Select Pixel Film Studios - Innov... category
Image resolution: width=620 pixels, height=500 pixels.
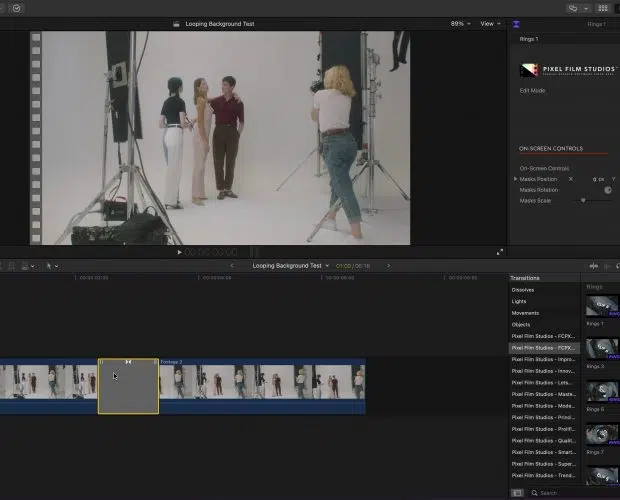click(x=544, y=371)
